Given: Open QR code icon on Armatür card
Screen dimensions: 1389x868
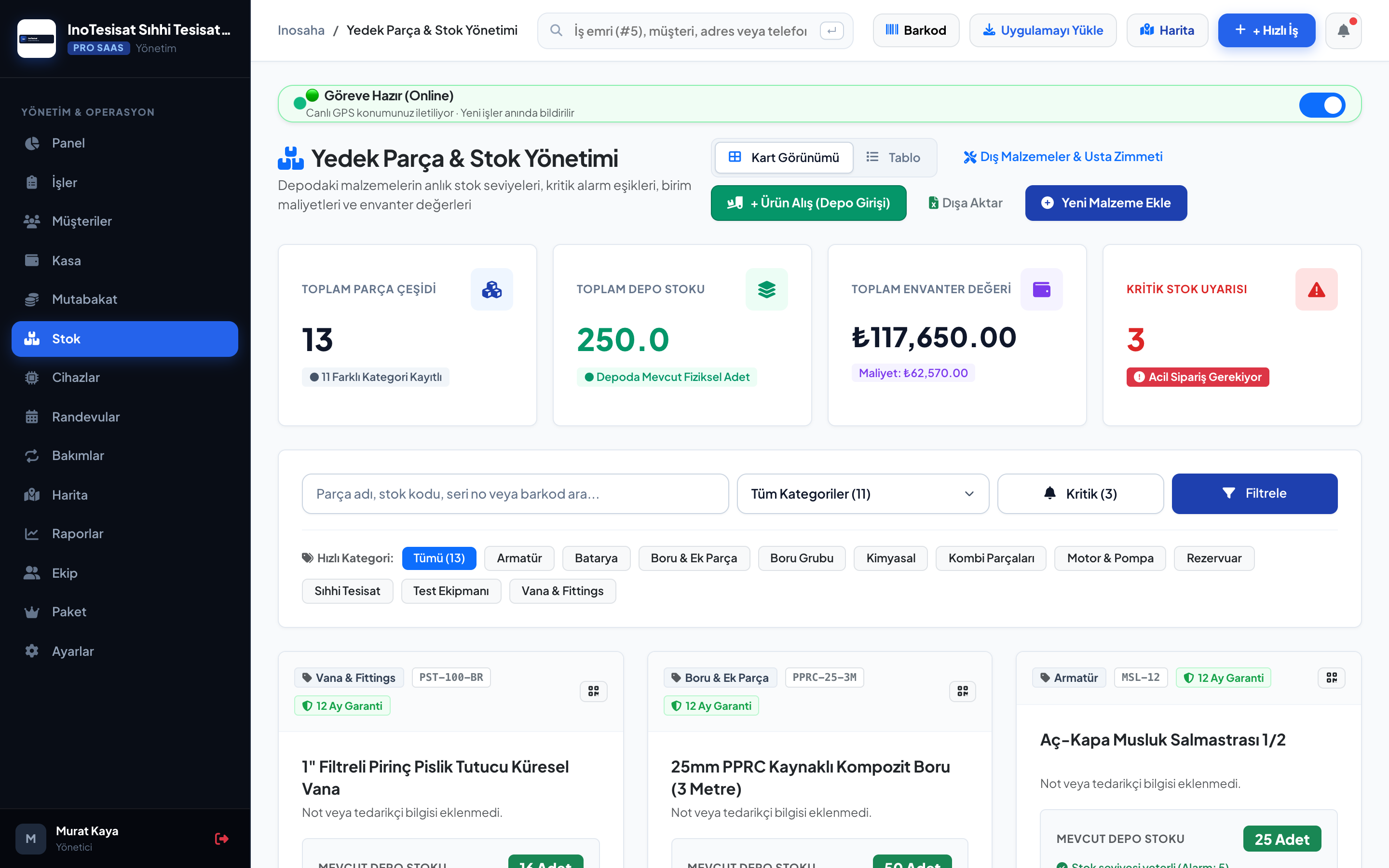Looking at the screenshot, I should tap(1332, 678).
